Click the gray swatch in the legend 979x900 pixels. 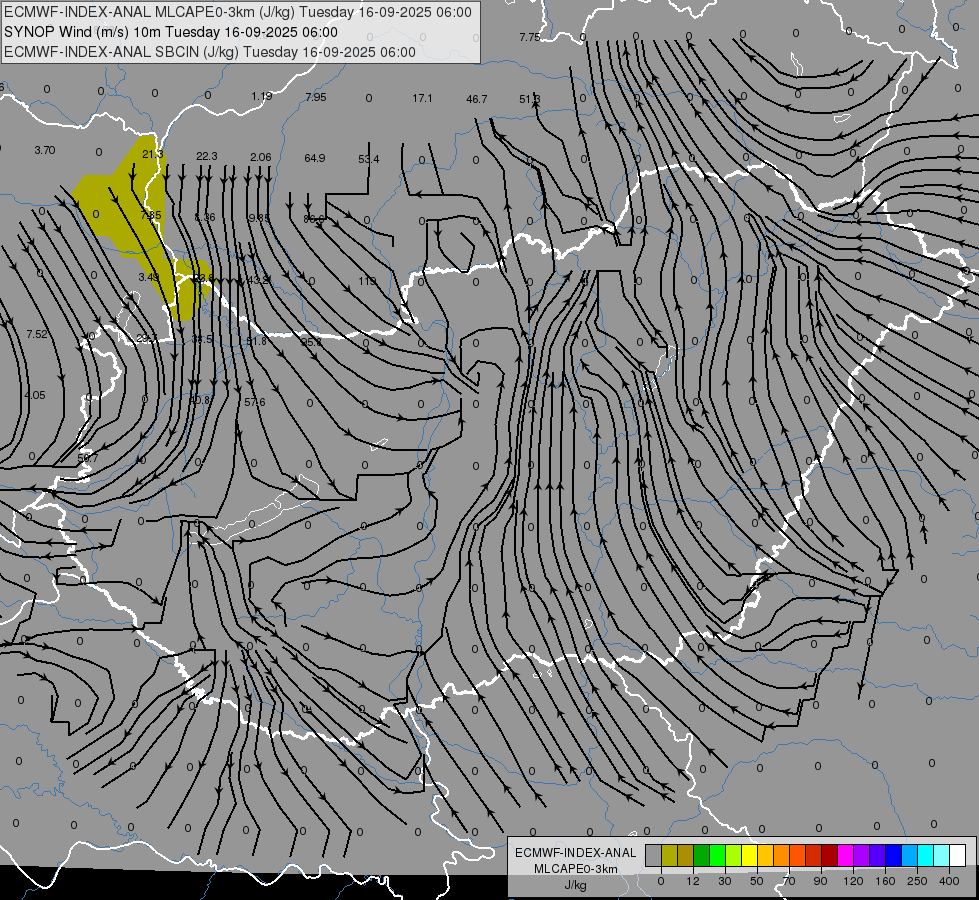pos(654,855)
